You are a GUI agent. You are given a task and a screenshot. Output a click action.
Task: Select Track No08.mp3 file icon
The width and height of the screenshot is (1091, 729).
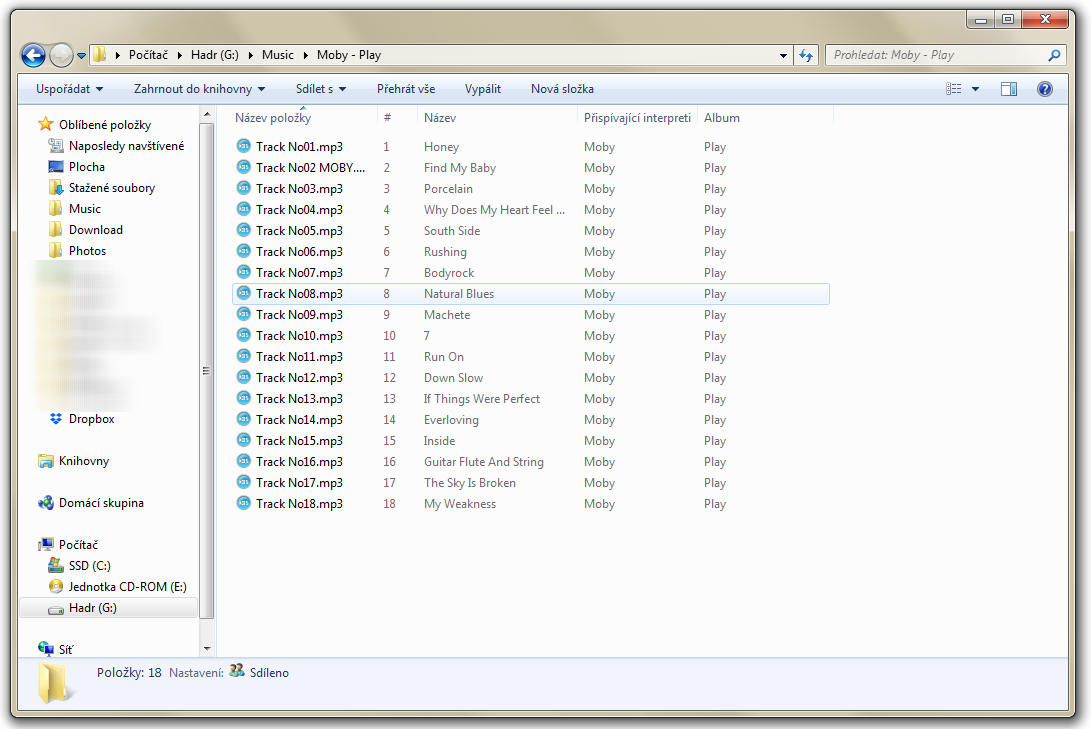(x=244, y=292)
